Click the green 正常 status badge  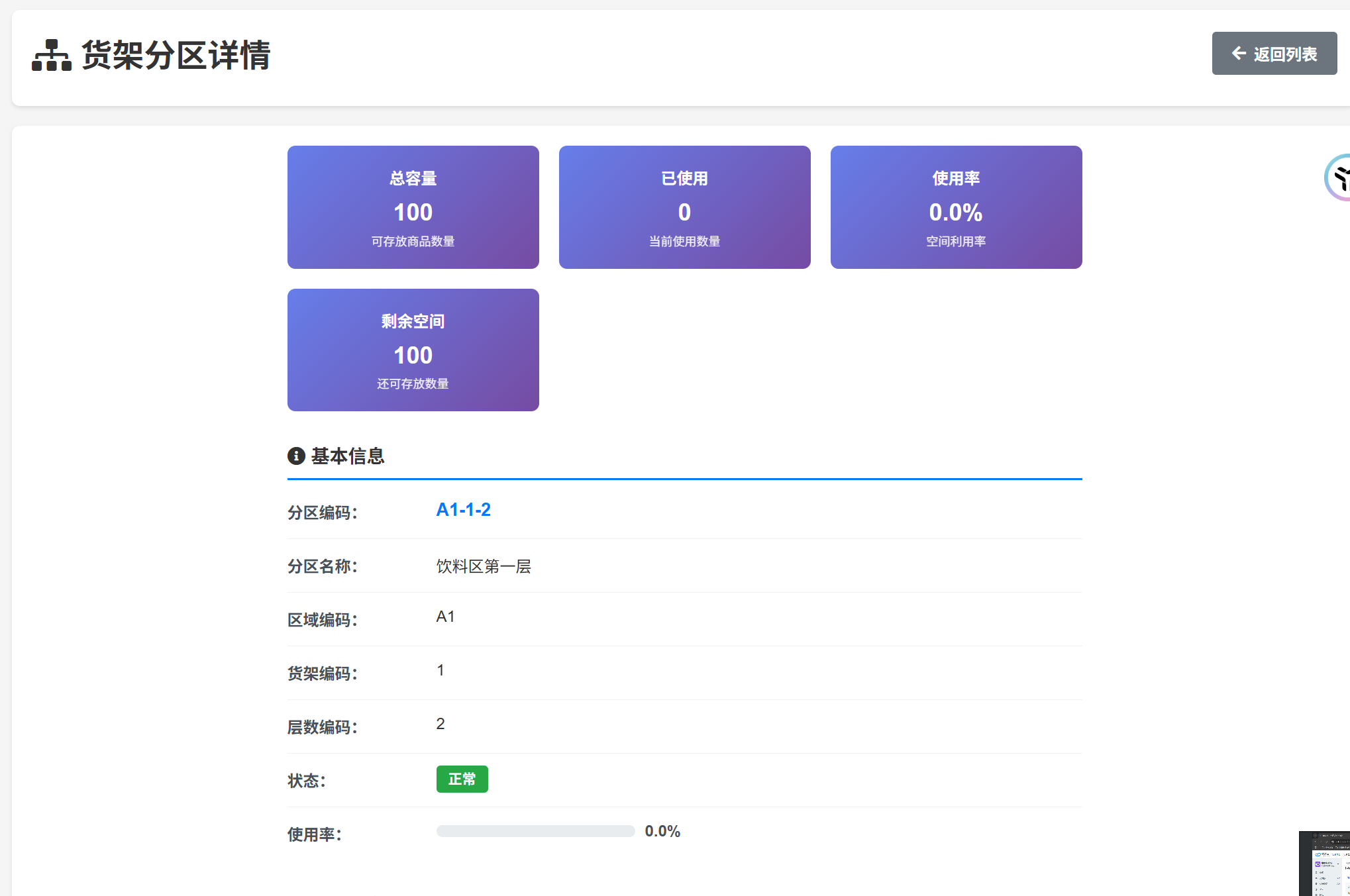click(x=462, y=779)
